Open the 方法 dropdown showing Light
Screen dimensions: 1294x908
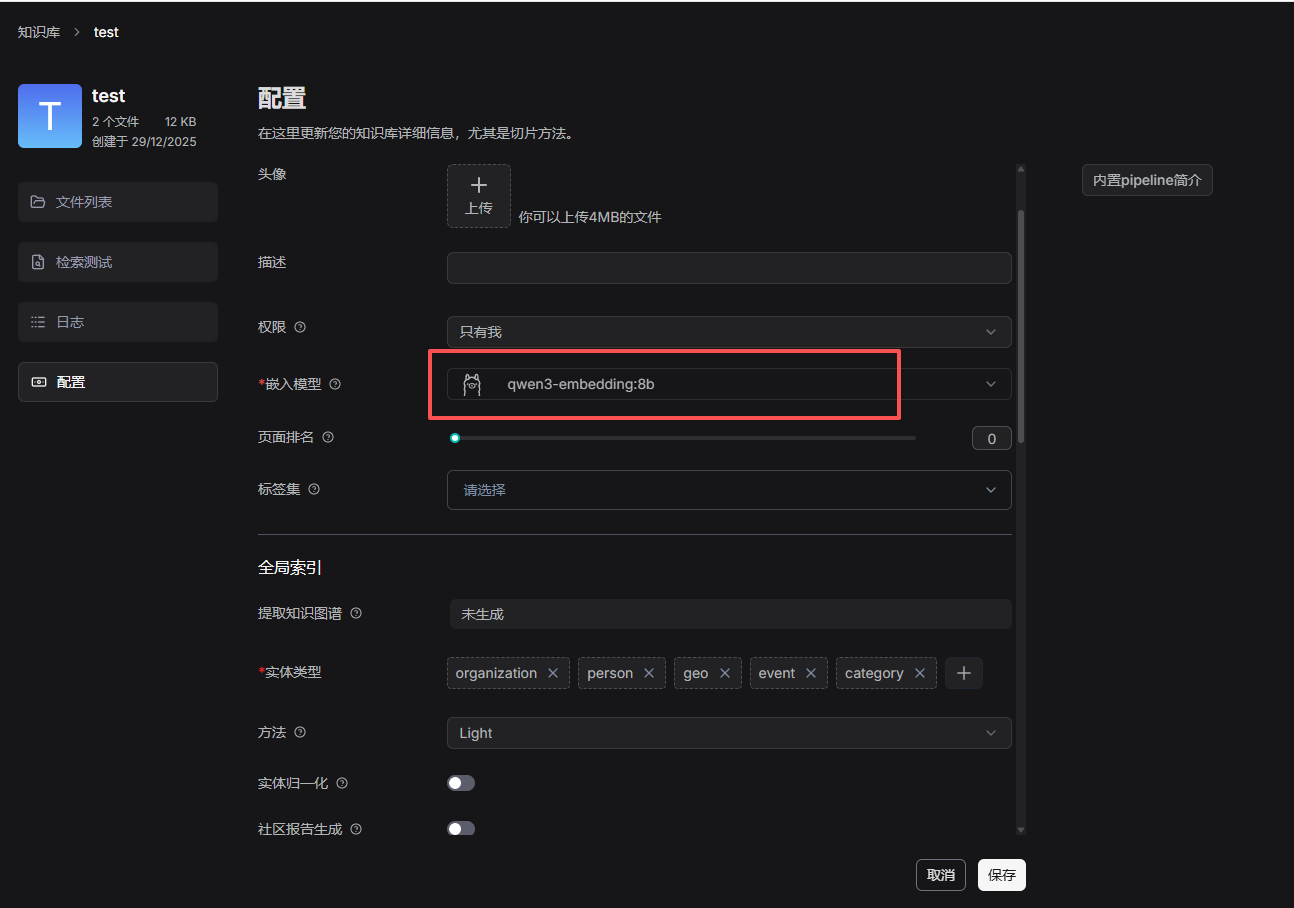pos(728,733)
